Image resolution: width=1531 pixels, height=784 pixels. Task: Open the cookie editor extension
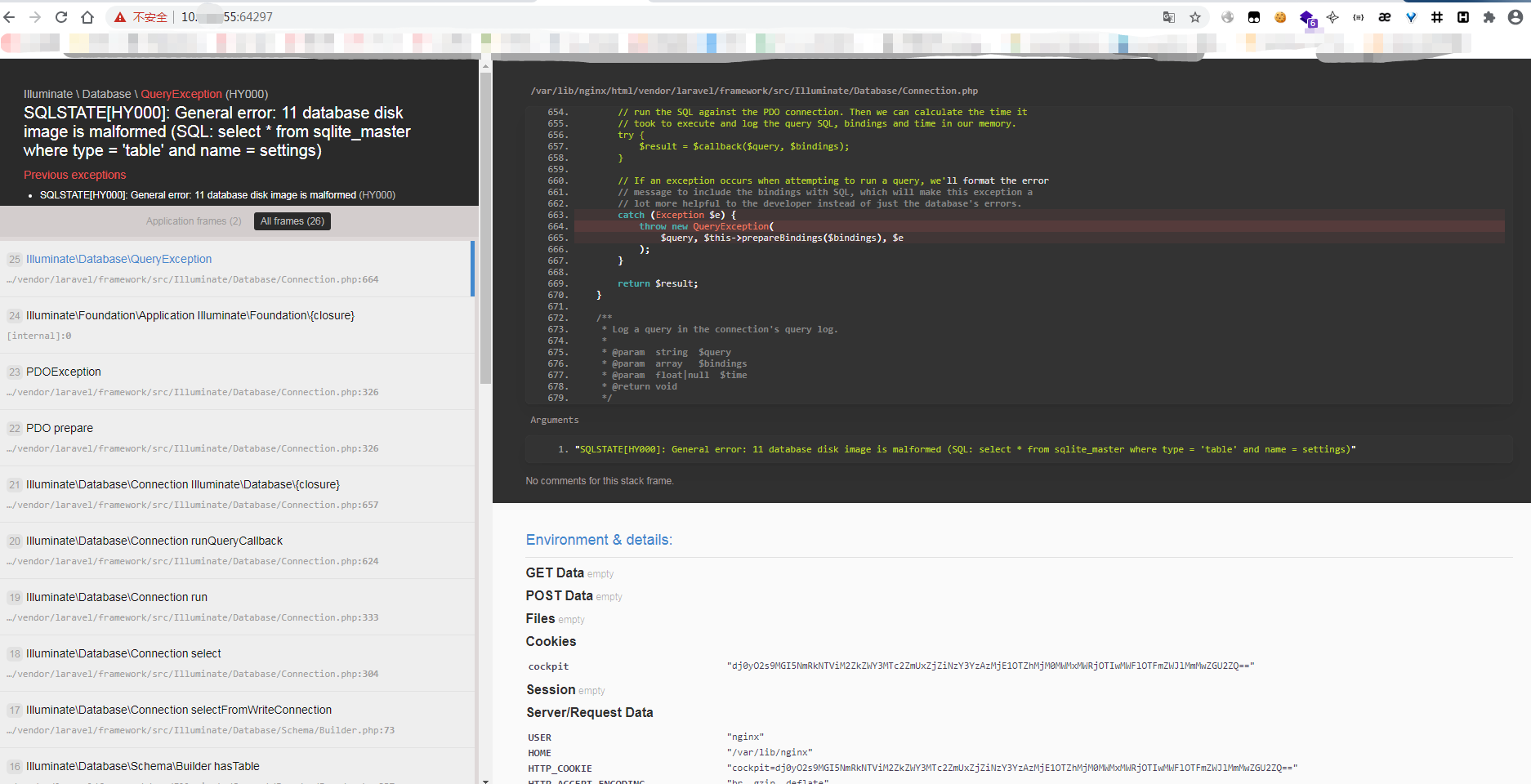click(1280, 17)
